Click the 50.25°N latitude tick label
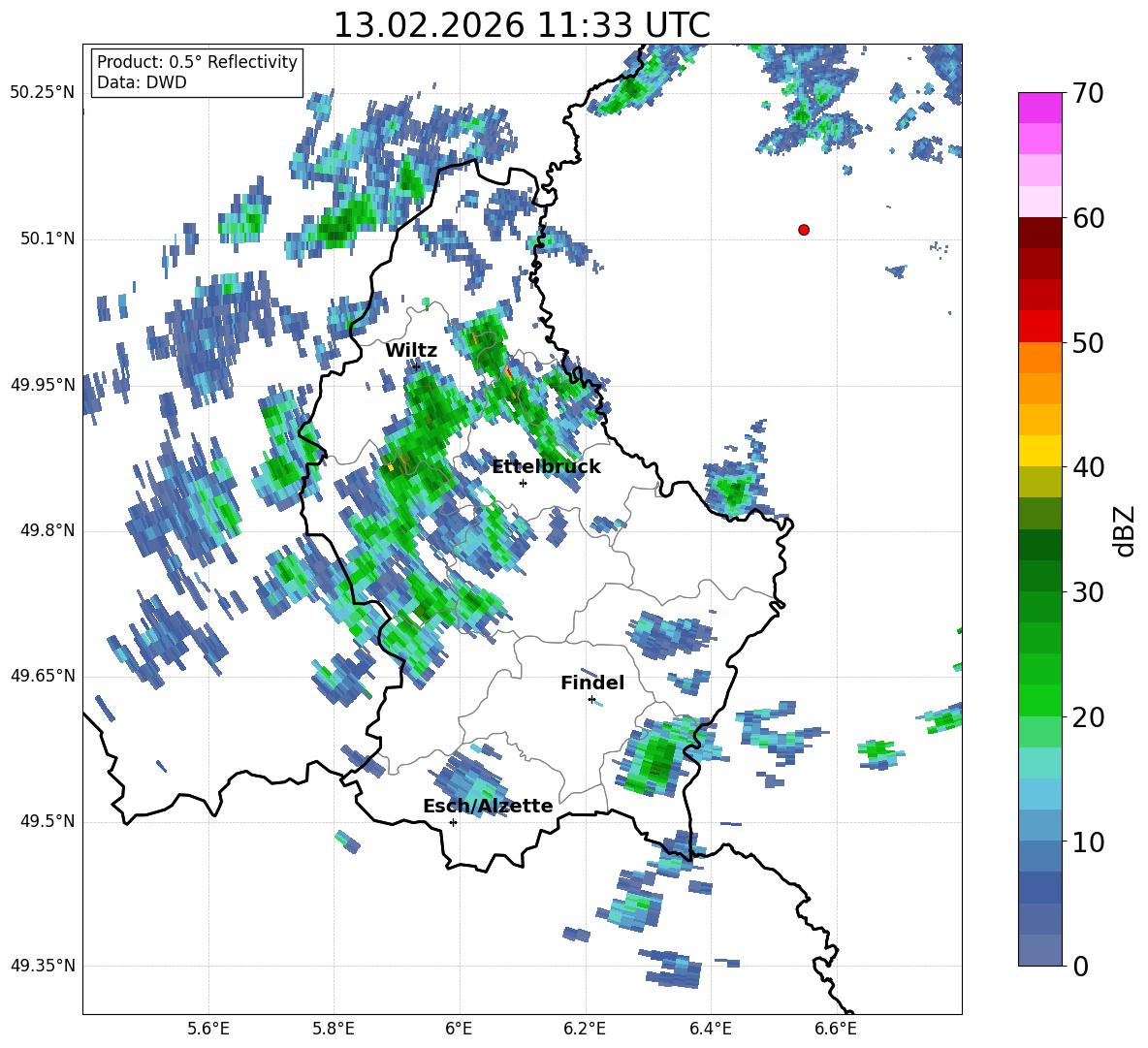 (x=42, y=93)
